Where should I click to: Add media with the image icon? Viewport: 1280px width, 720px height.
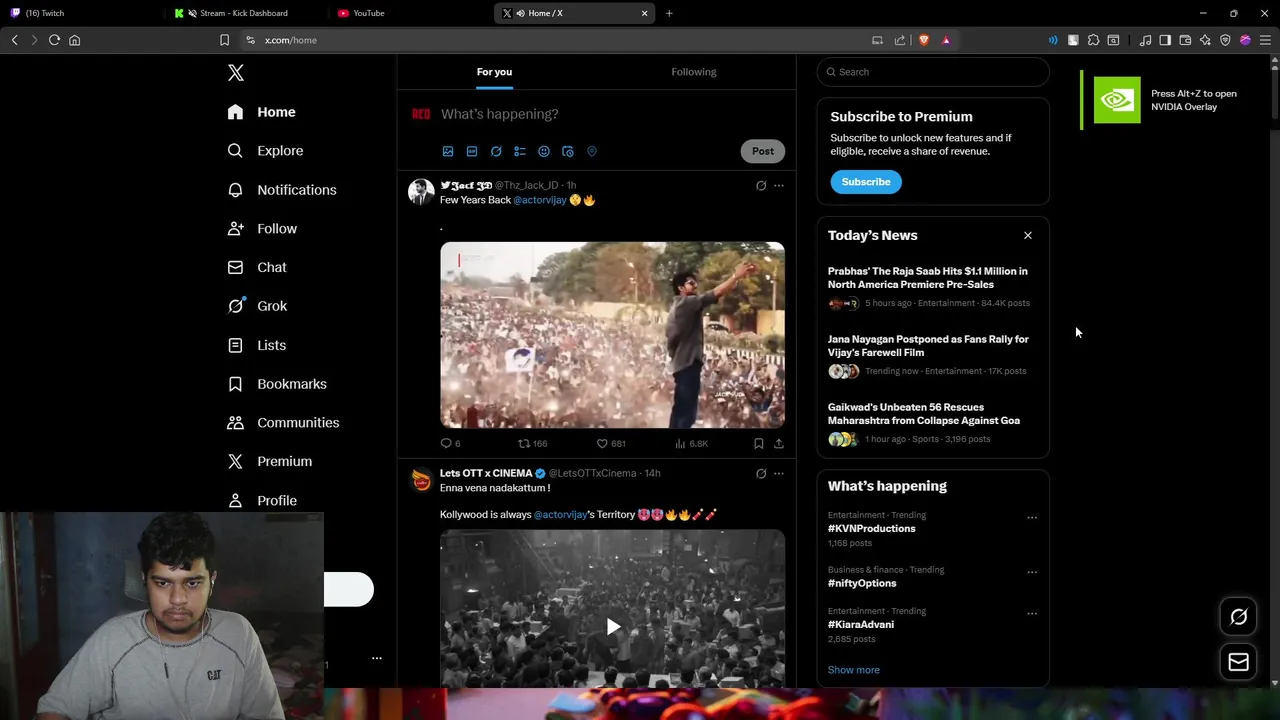(x=448, y=151)
